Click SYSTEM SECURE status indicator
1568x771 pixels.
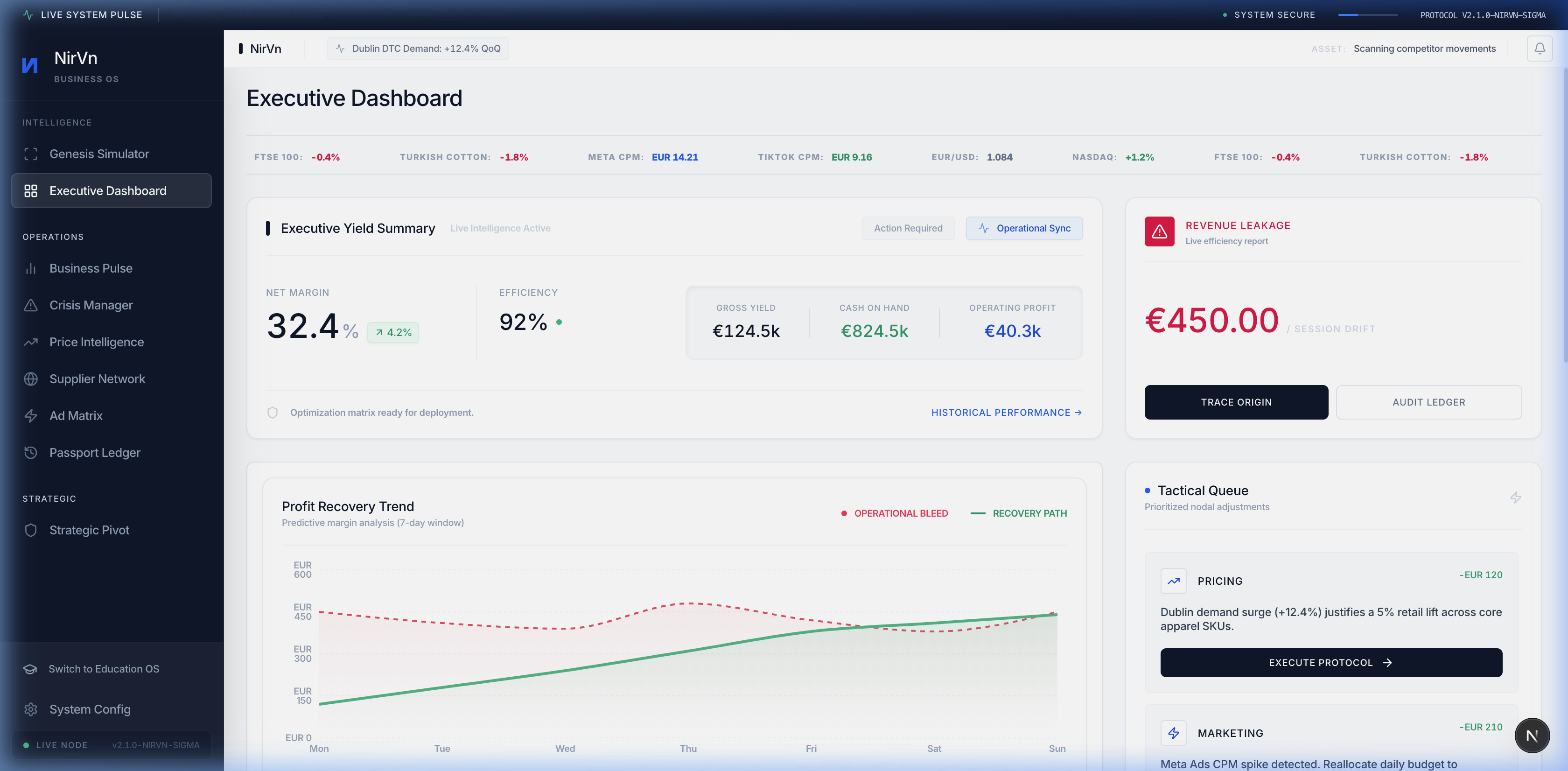pos(1269,14)
